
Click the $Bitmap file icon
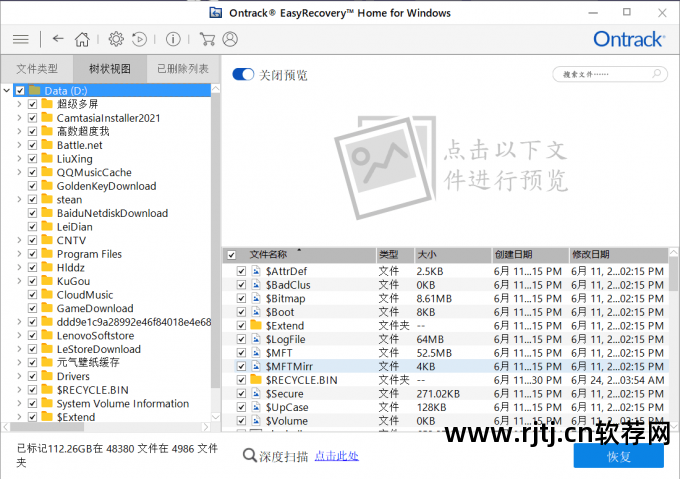click(256, 298)
